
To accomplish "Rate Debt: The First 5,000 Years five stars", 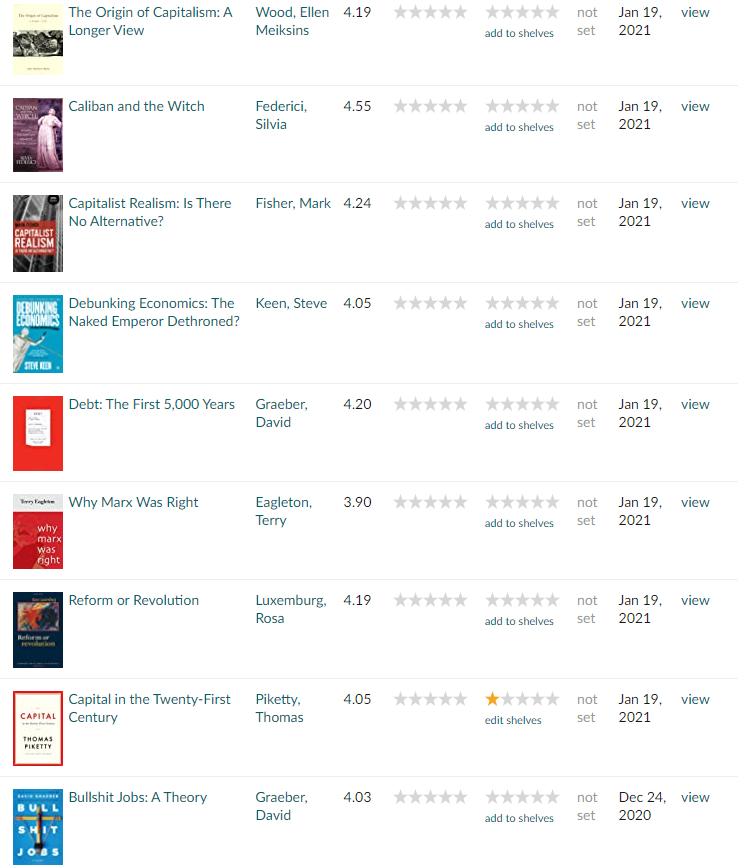I will pyautogui.click(x=552, y=404).
